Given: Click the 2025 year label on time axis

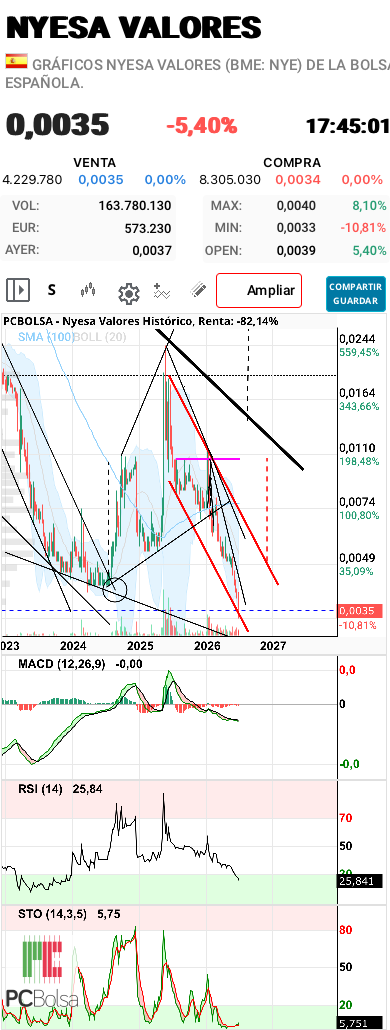Looking at the screenshot, I should pyautogui.click(x=141, y=646).
